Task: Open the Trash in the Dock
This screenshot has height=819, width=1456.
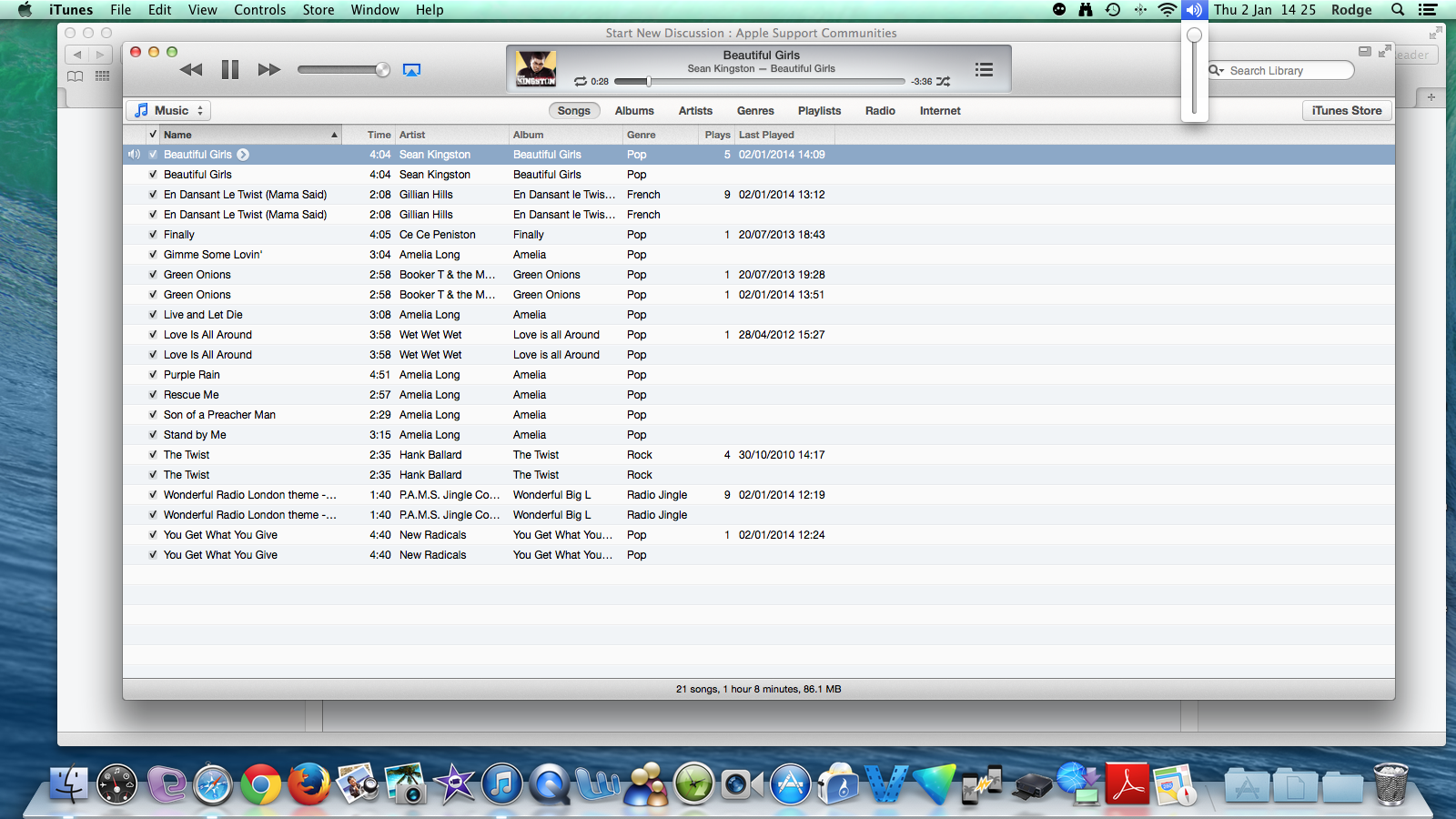Action: [x=1390, y=784]
